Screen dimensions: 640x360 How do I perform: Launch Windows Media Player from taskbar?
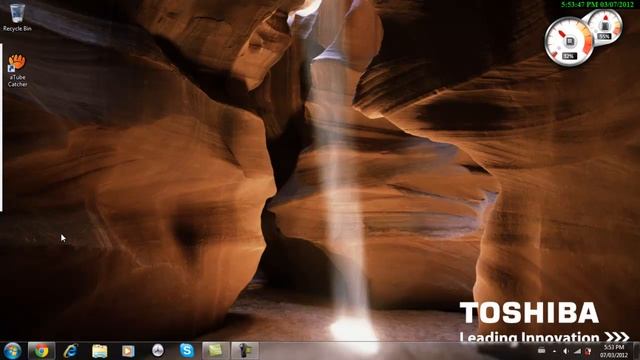tap(128, 351)
